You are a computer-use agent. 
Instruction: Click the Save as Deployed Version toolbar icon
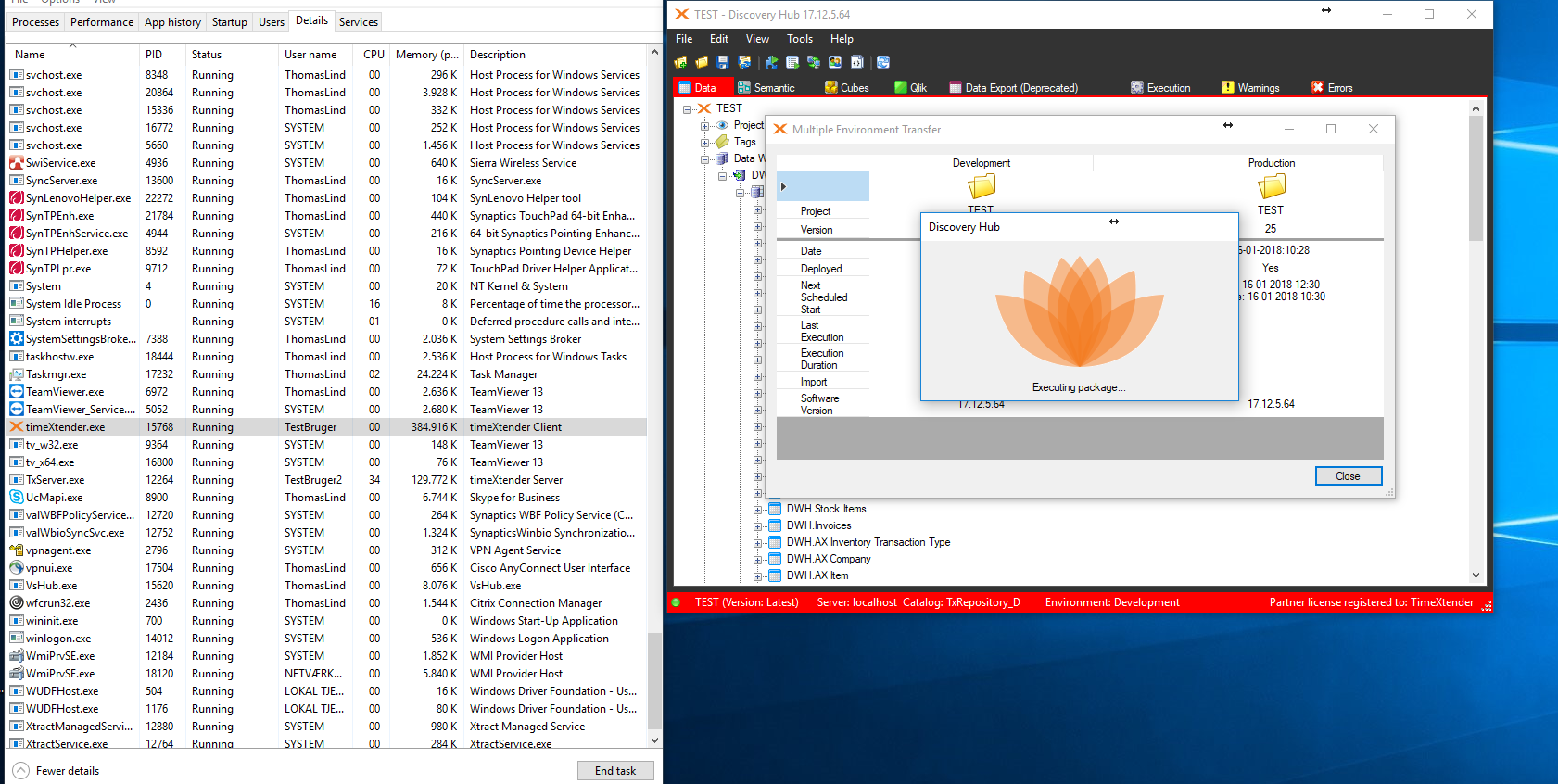click(x=744, y=62)
